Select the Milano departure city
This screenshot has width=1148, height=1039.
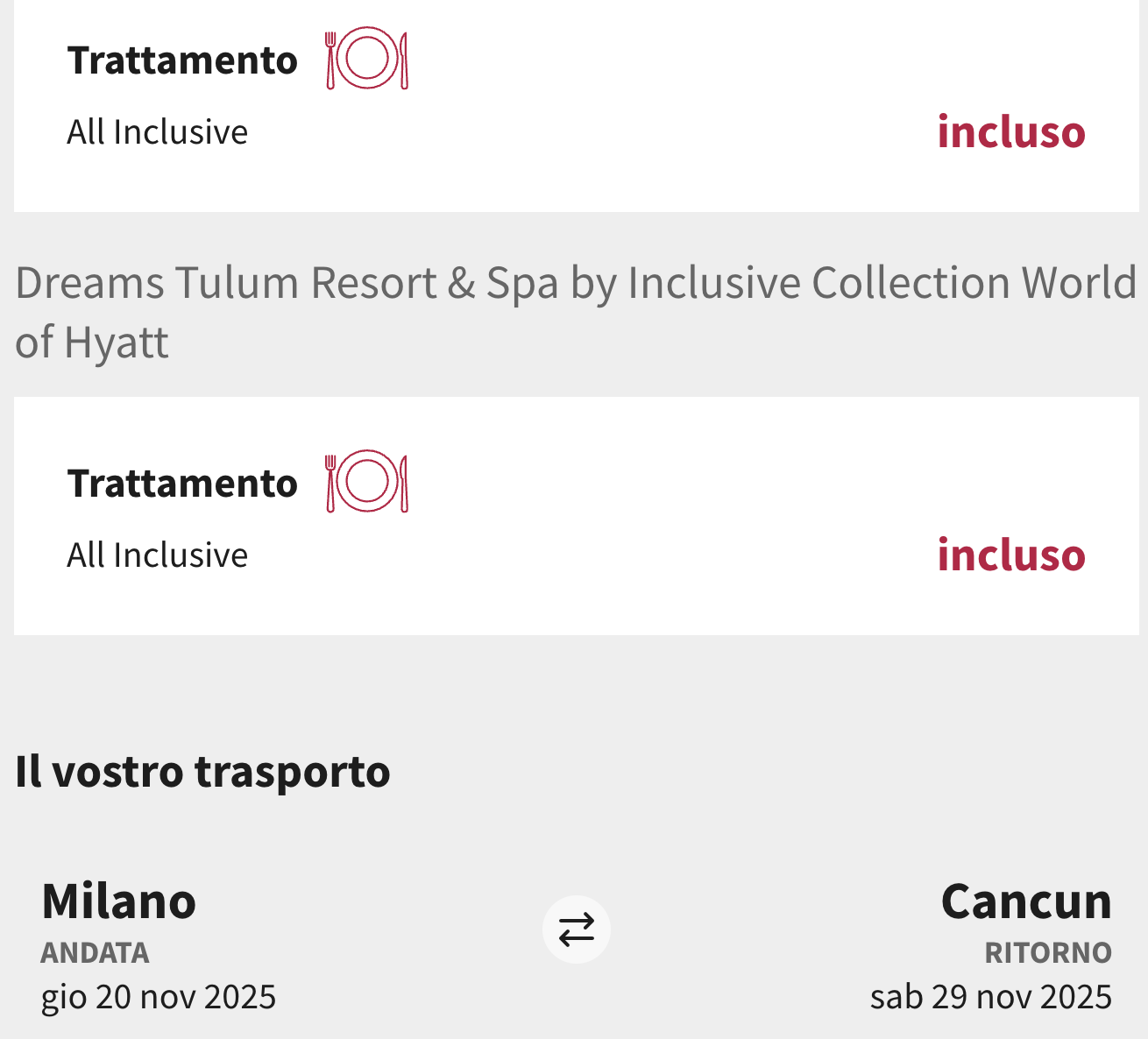(x=119, y=901)
